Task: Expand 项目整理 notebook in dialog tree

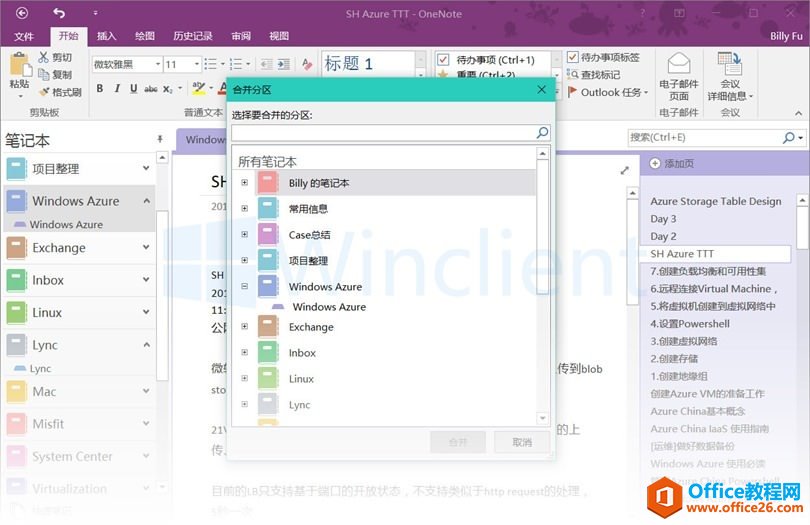Action: [x=245, y=260]
